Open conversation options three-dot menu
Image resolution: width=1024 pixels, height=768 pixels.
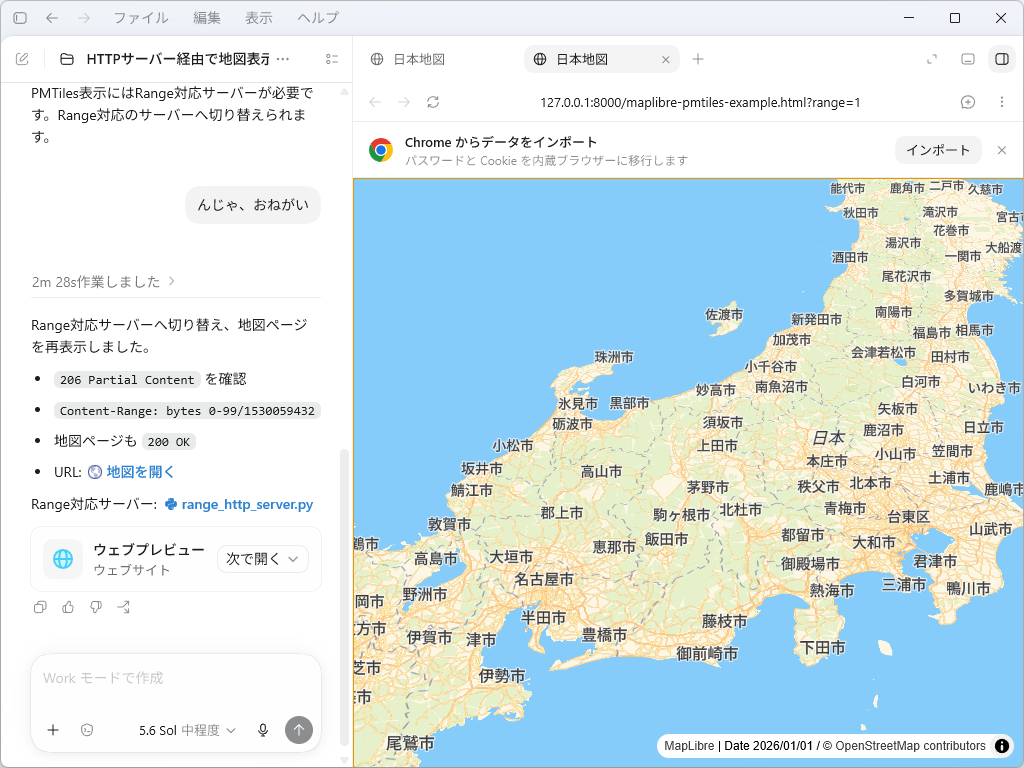(x=283, y=59)
